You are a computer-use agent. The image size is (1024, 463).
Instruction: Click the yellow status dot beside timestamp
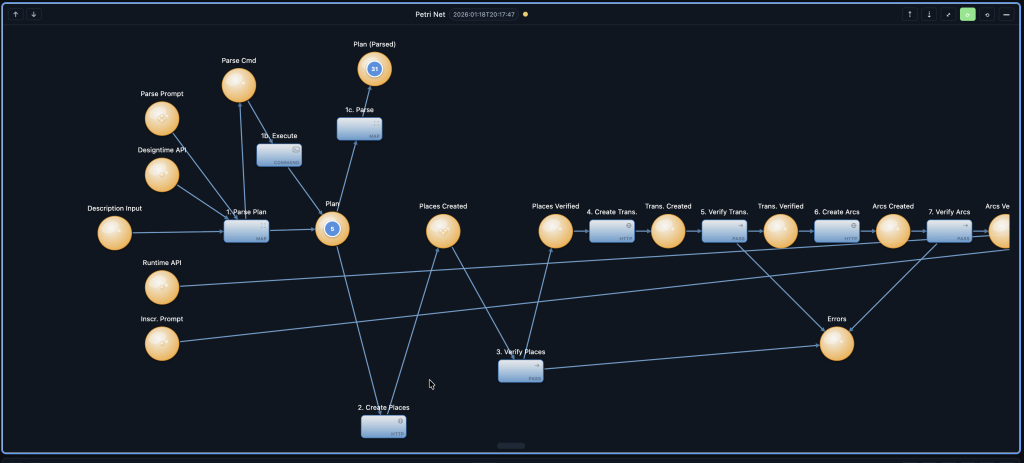tap(526, 14)
